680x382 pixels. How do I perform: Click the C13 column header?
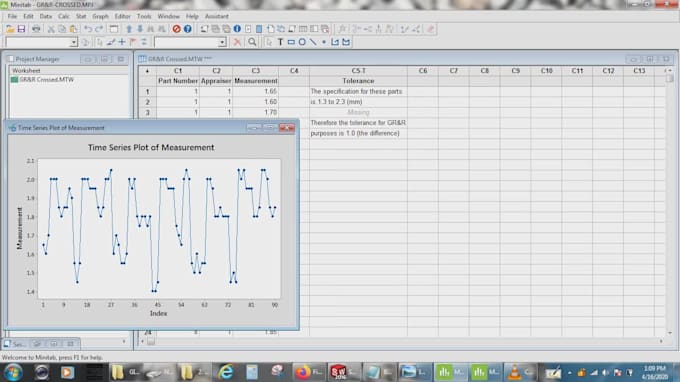pyautogui.click(x=639, y=71)
